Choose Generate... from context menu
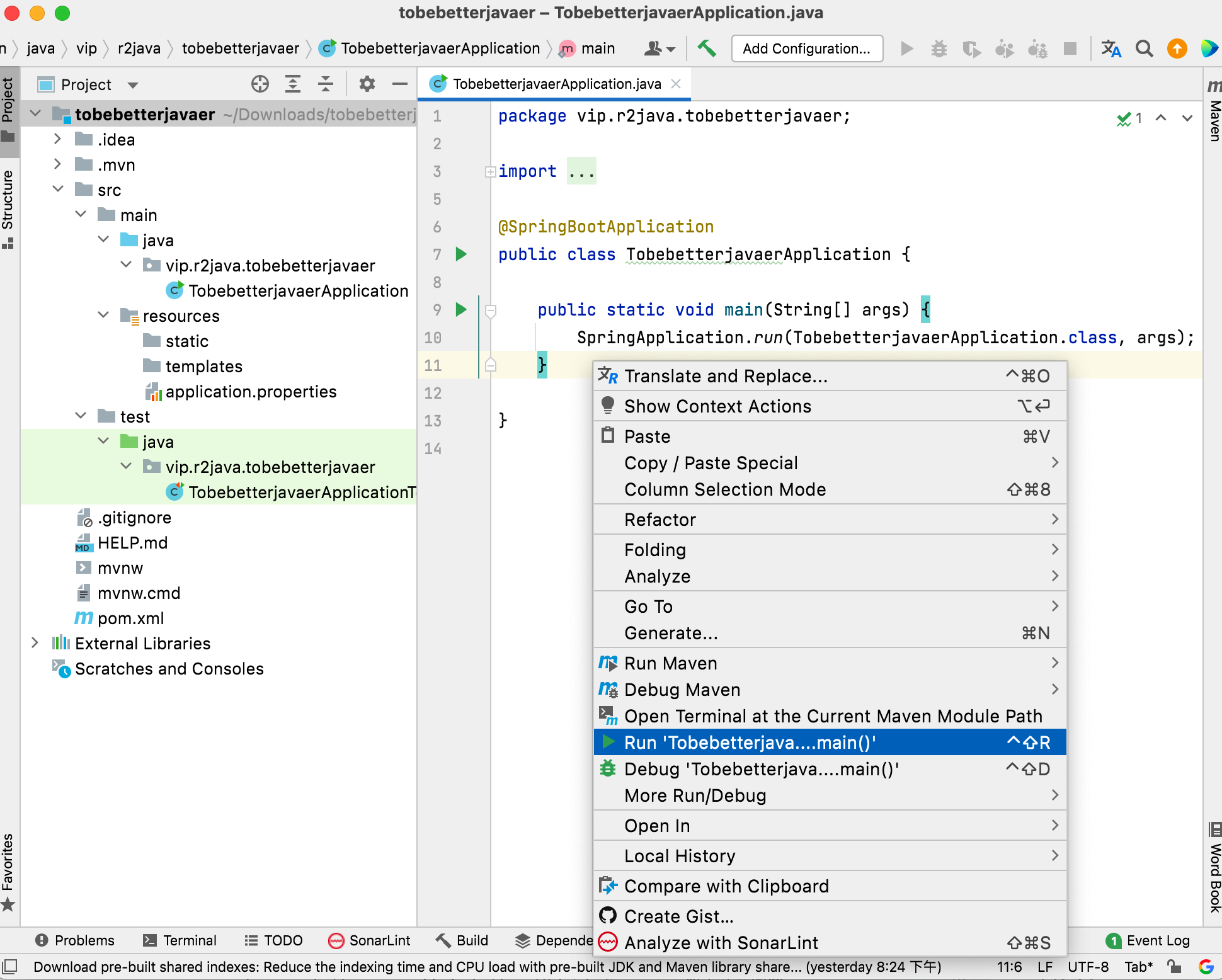The width and height of the screenshot is (1222, 980). (671, 633)
